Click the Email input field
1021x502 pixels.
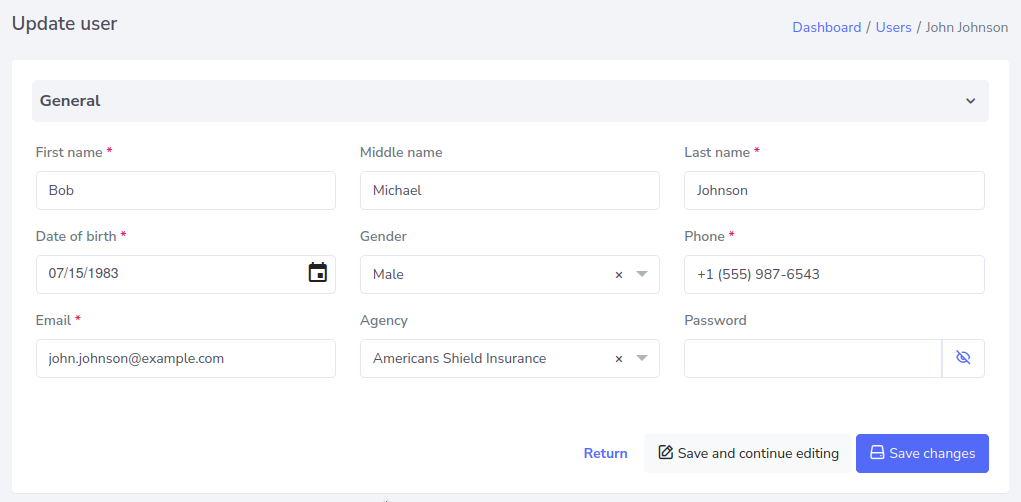[185, 358]
